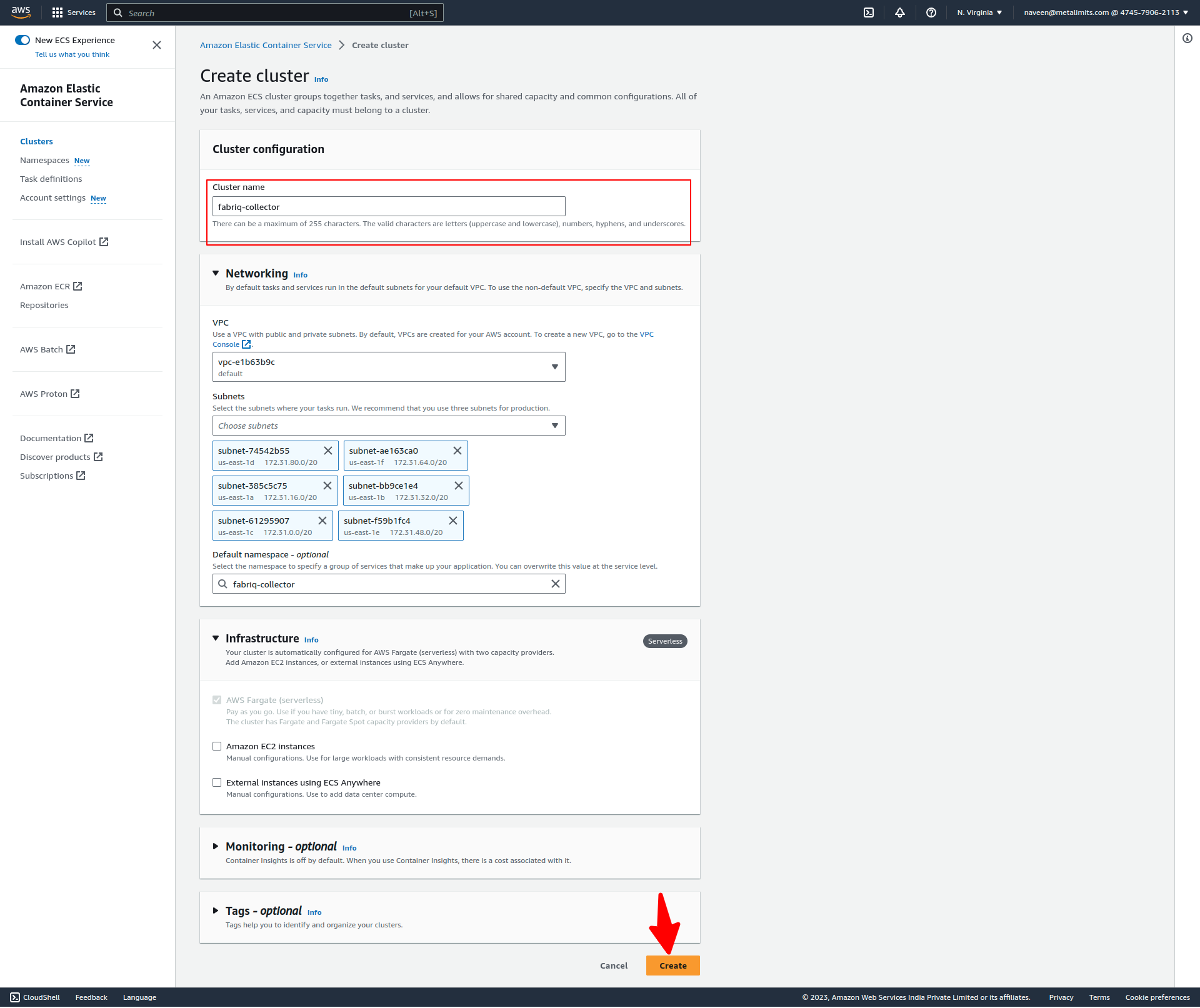The image size is (1200, 1008).
Task: Open the Services grid menu
Action: click(x=74, y=12)
